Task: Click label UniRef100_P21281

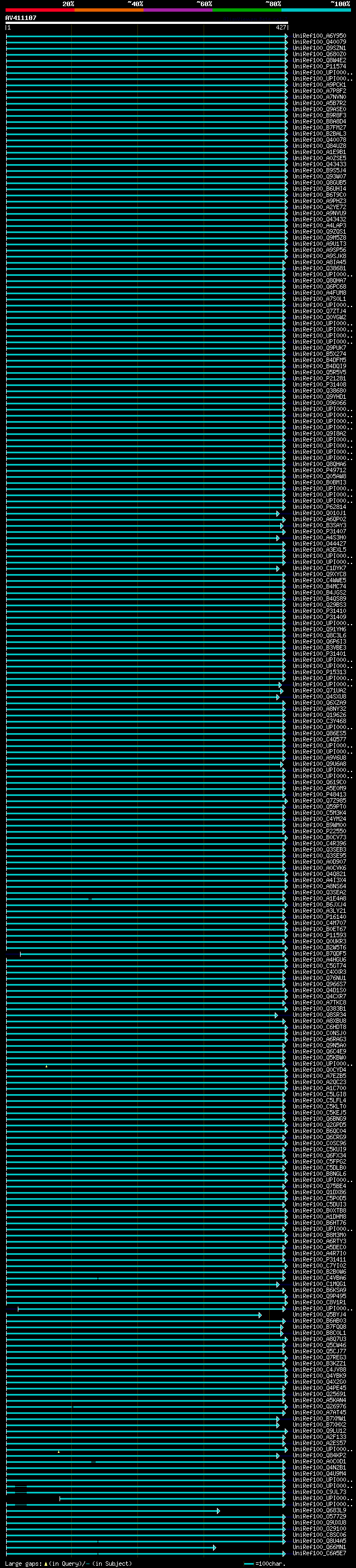Action: pos(319,378)
